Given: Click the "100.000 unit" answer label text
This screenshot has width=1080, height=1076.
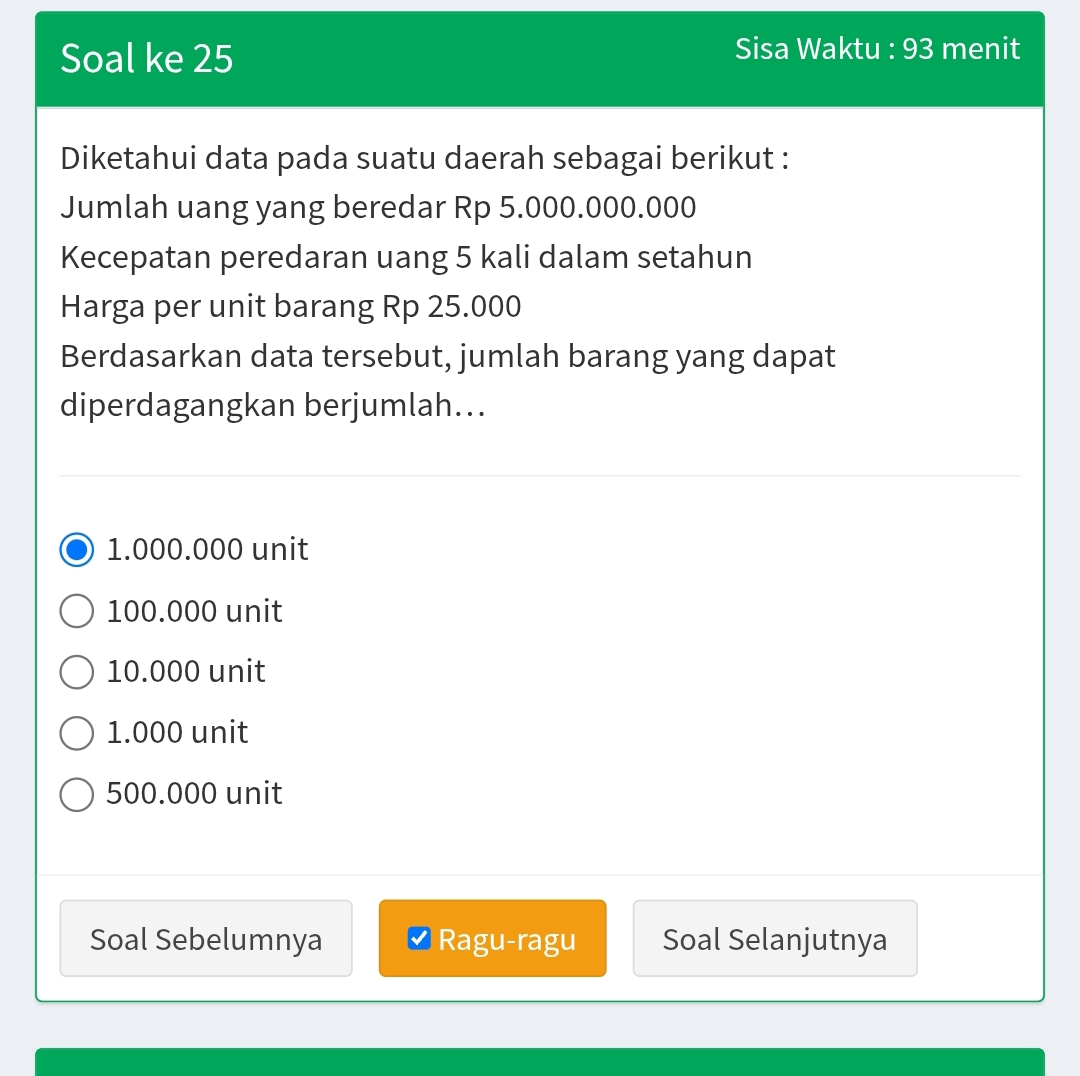Looking at the screenshot, I should [x=195, y=611].
